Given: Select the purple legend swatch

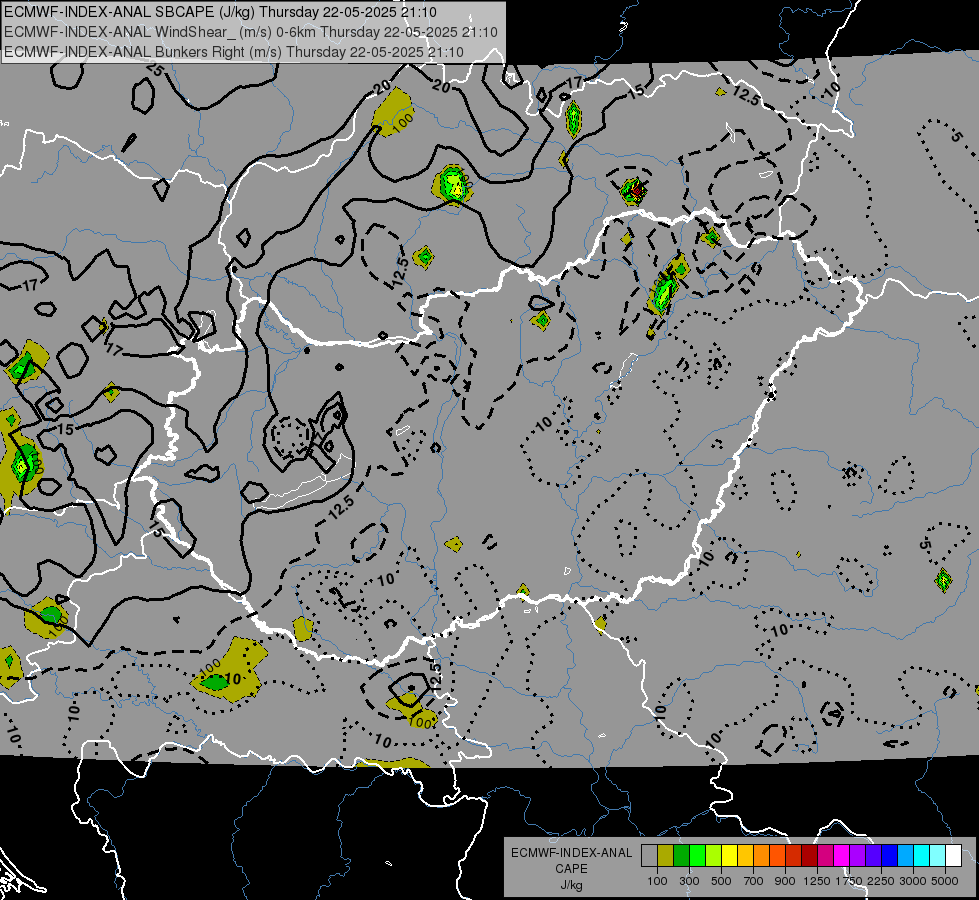Looking at the screenshot, I should coord(858,856).
